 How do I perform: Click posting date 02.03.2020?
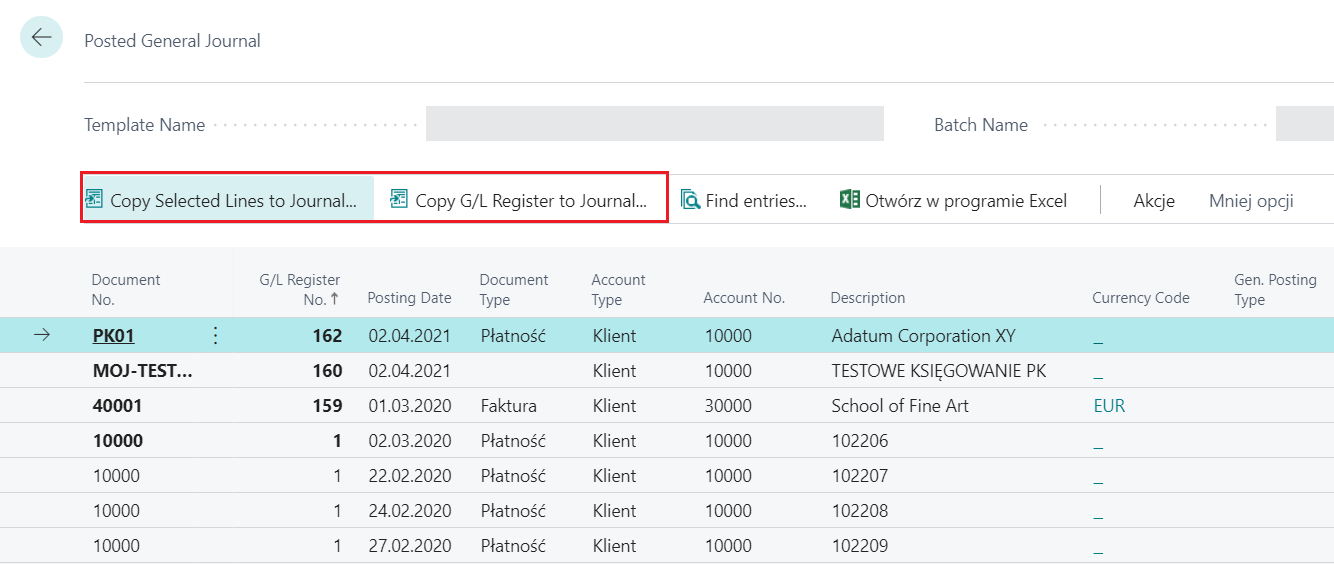click(x=409, y=441)
